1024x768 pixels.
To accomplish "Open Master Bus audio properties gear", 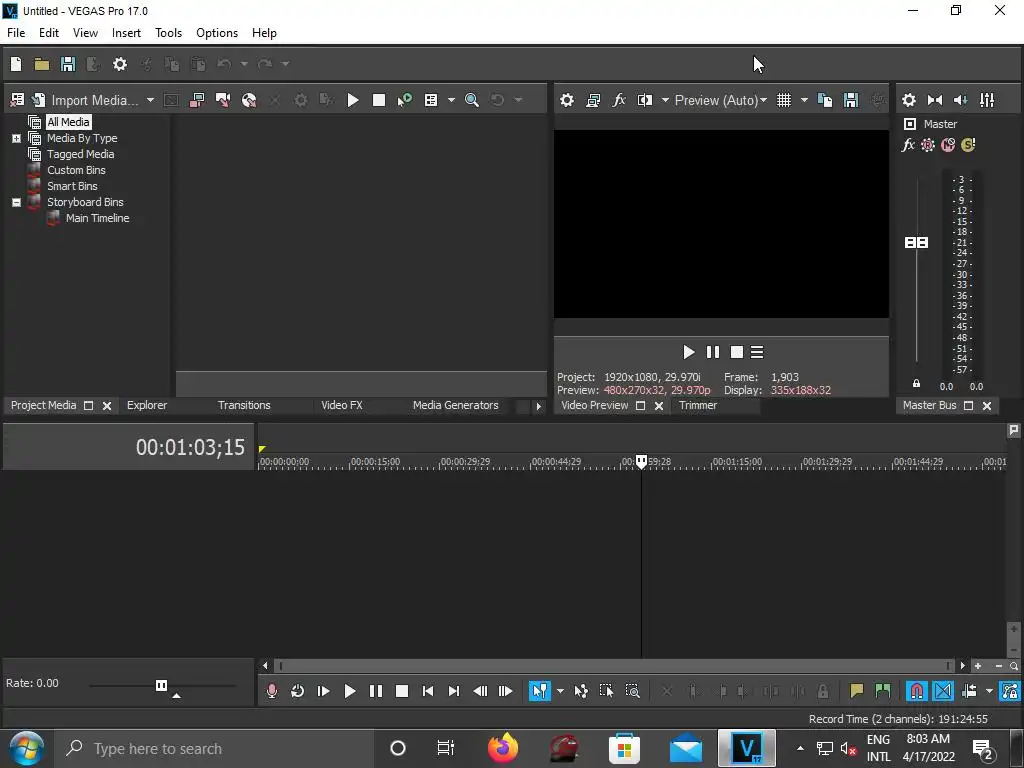I will click(x=908, y=100).
